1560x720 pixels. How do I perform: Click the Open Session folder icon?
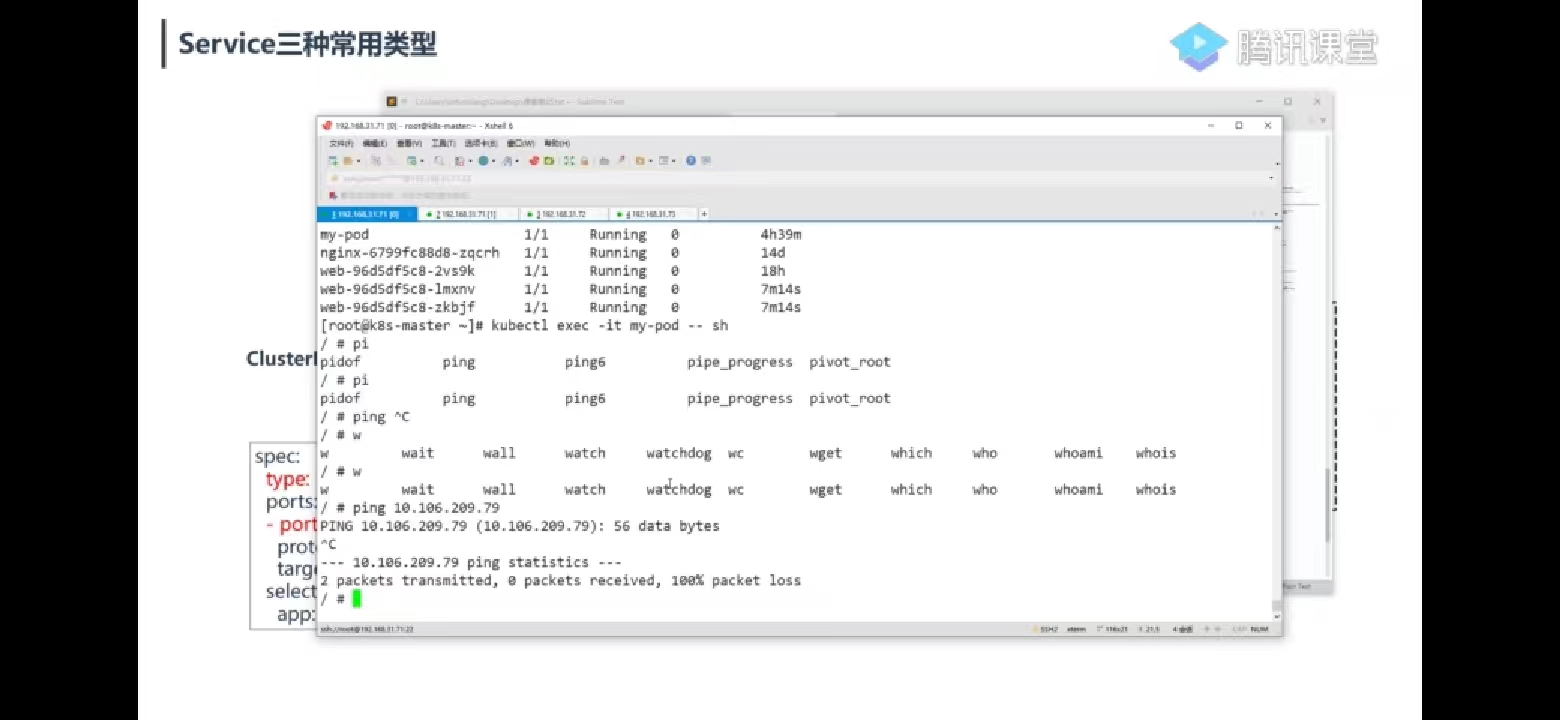tap(346, 160)
